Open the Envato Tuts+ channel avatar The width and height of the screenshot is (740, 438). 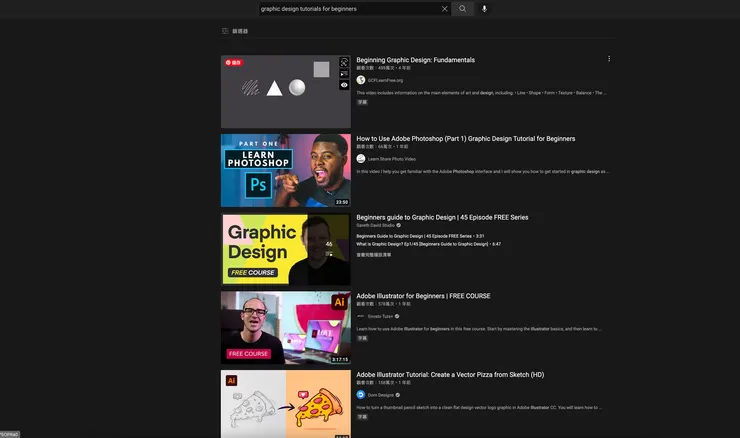pyautogui.click(x=361, y=316)
